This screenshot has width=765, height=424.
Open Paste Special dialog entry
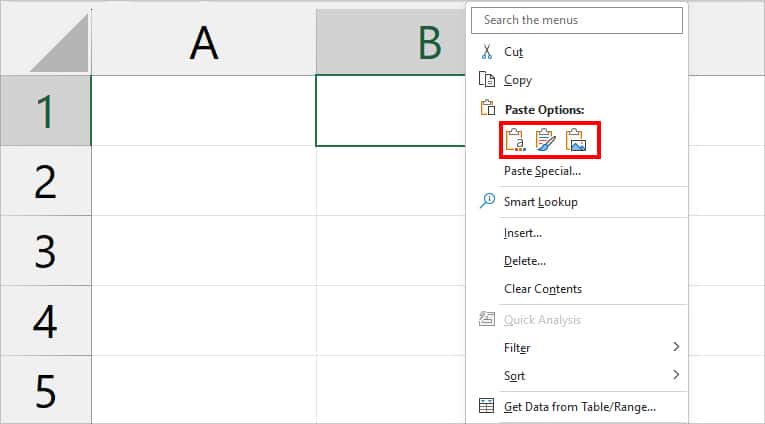point(542,171)
